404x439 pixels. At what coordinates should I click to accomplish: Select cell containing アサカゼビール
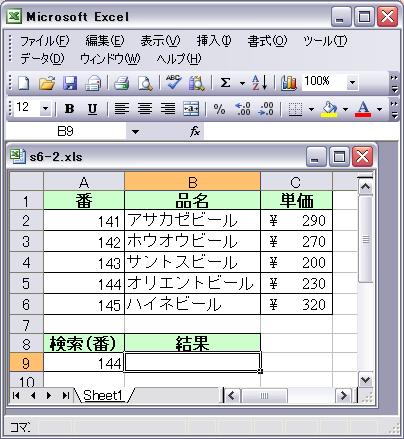192,220
